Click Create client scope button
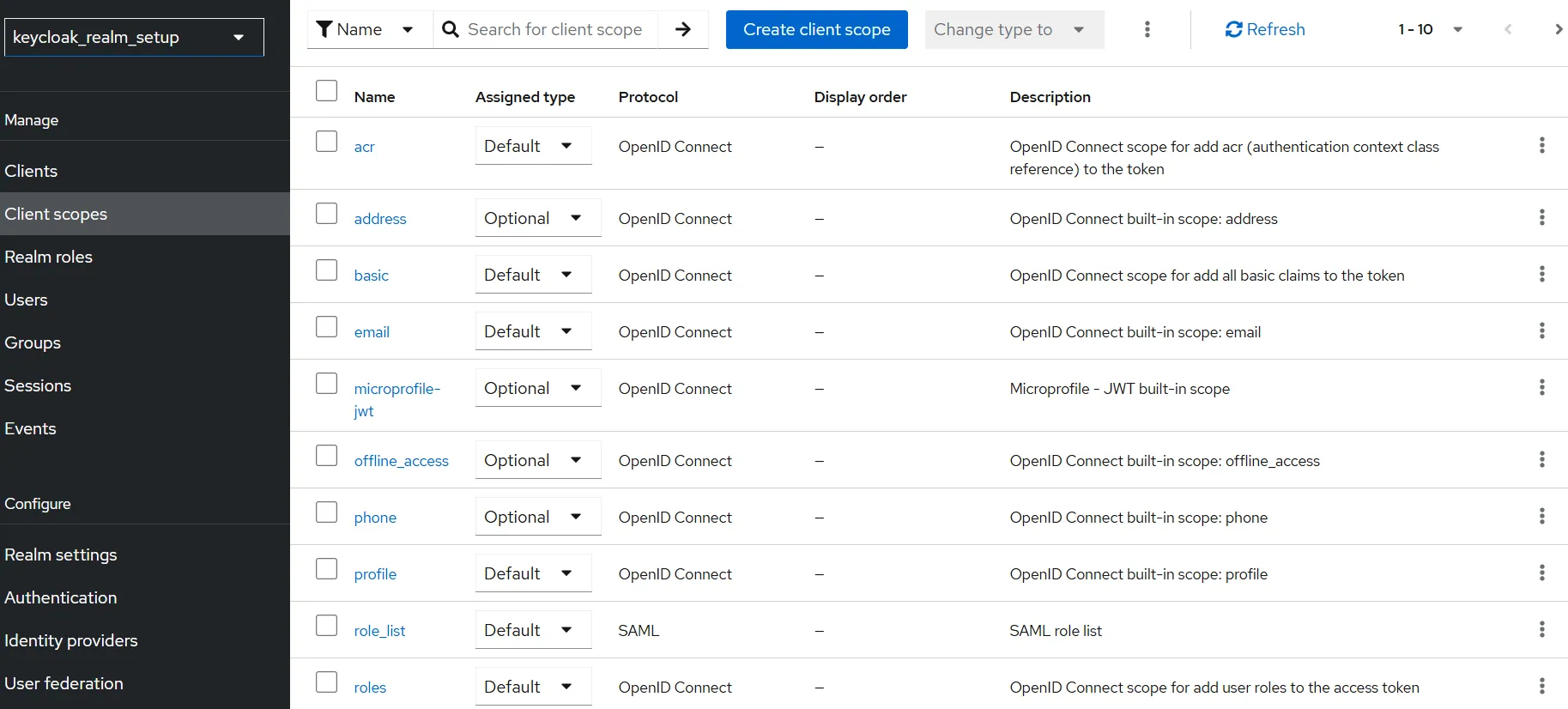Image resolution: width=1568 pixels, height=709 pixels. 816,29
